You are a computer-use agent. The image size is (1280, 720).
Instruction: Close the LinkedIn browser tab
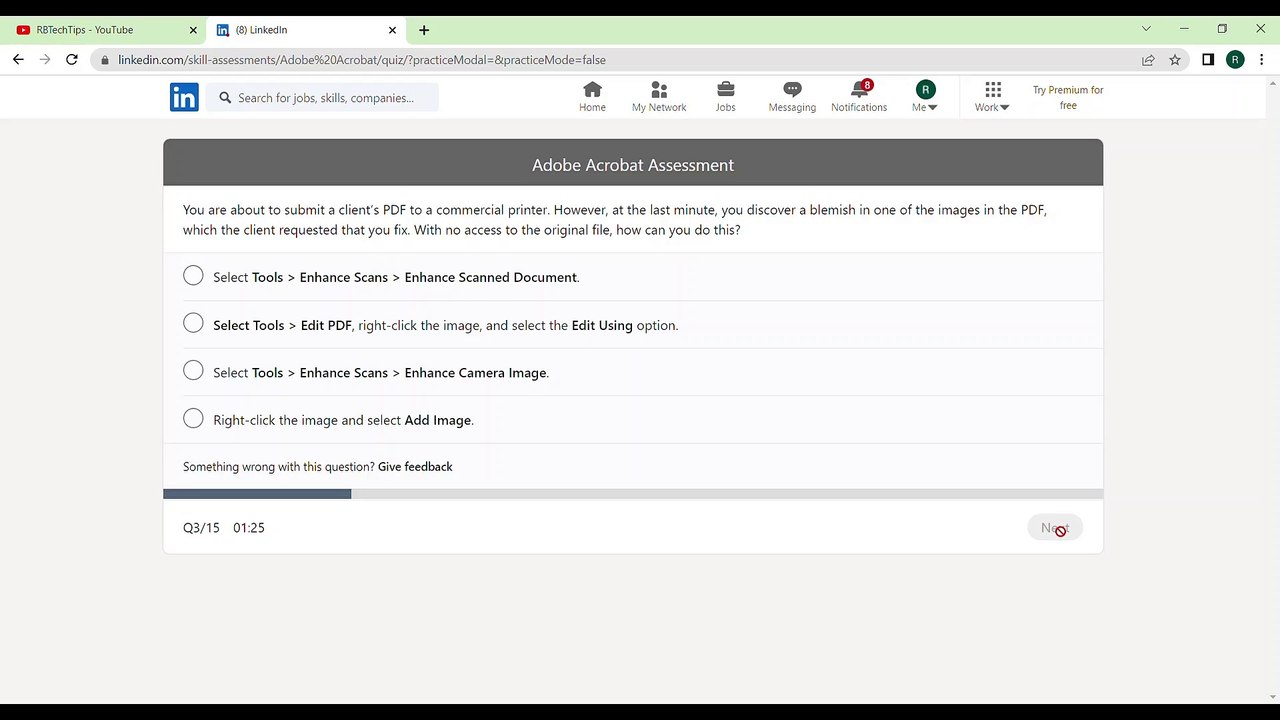coord(393,30)
